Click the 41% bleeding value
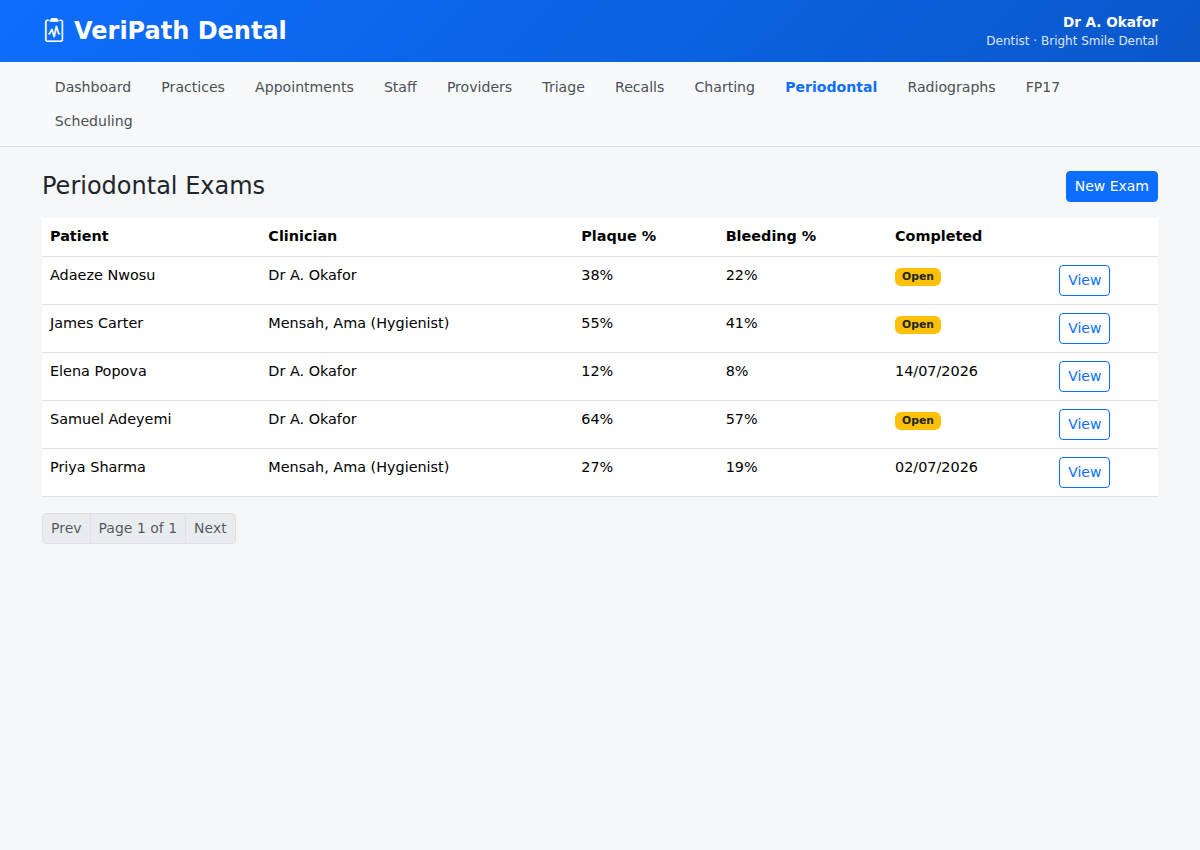The width and height of the screenshot is (1200, 850). coord(742,323)
